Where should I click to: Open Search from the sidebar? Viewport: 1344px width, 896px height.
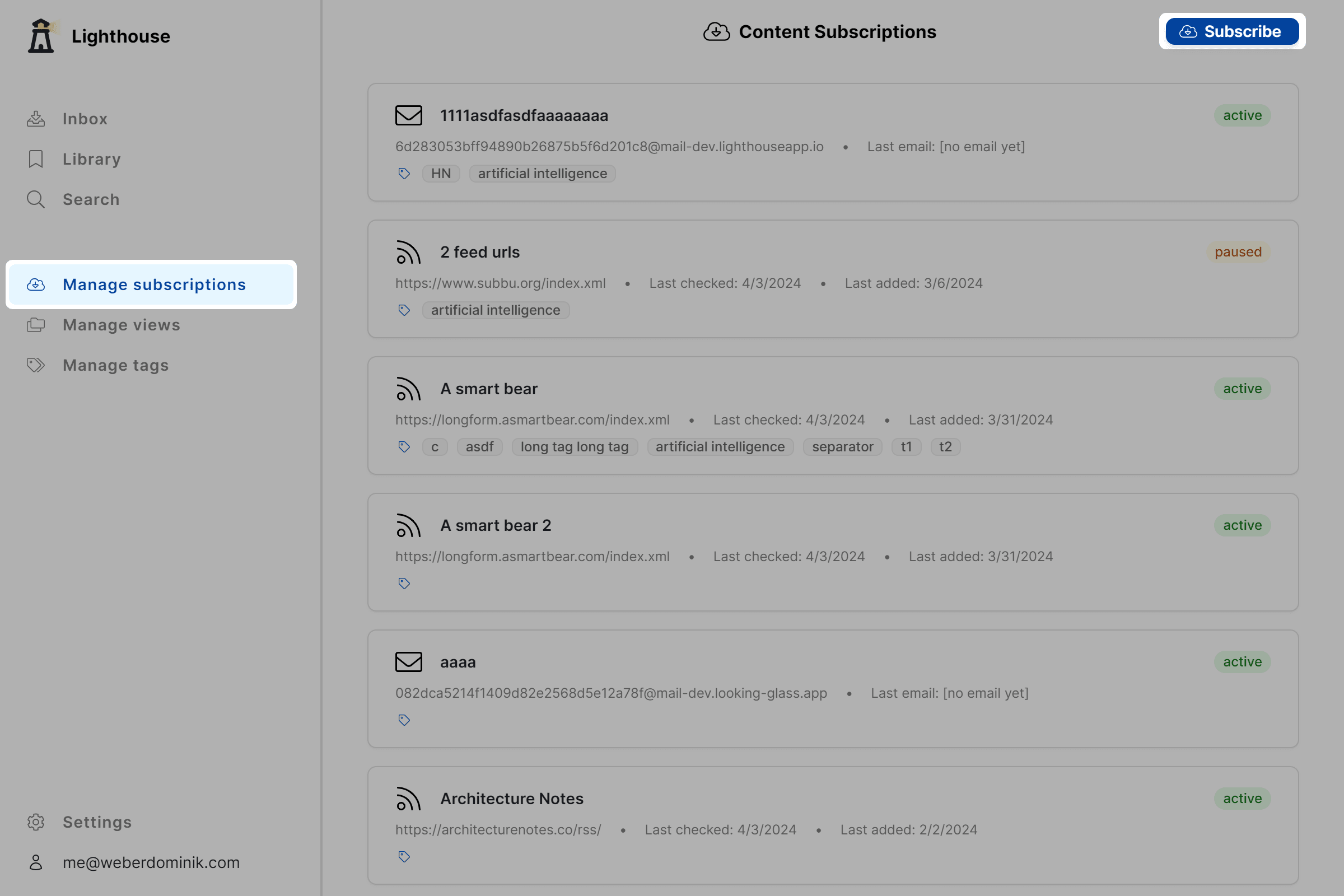coord(91,199)
